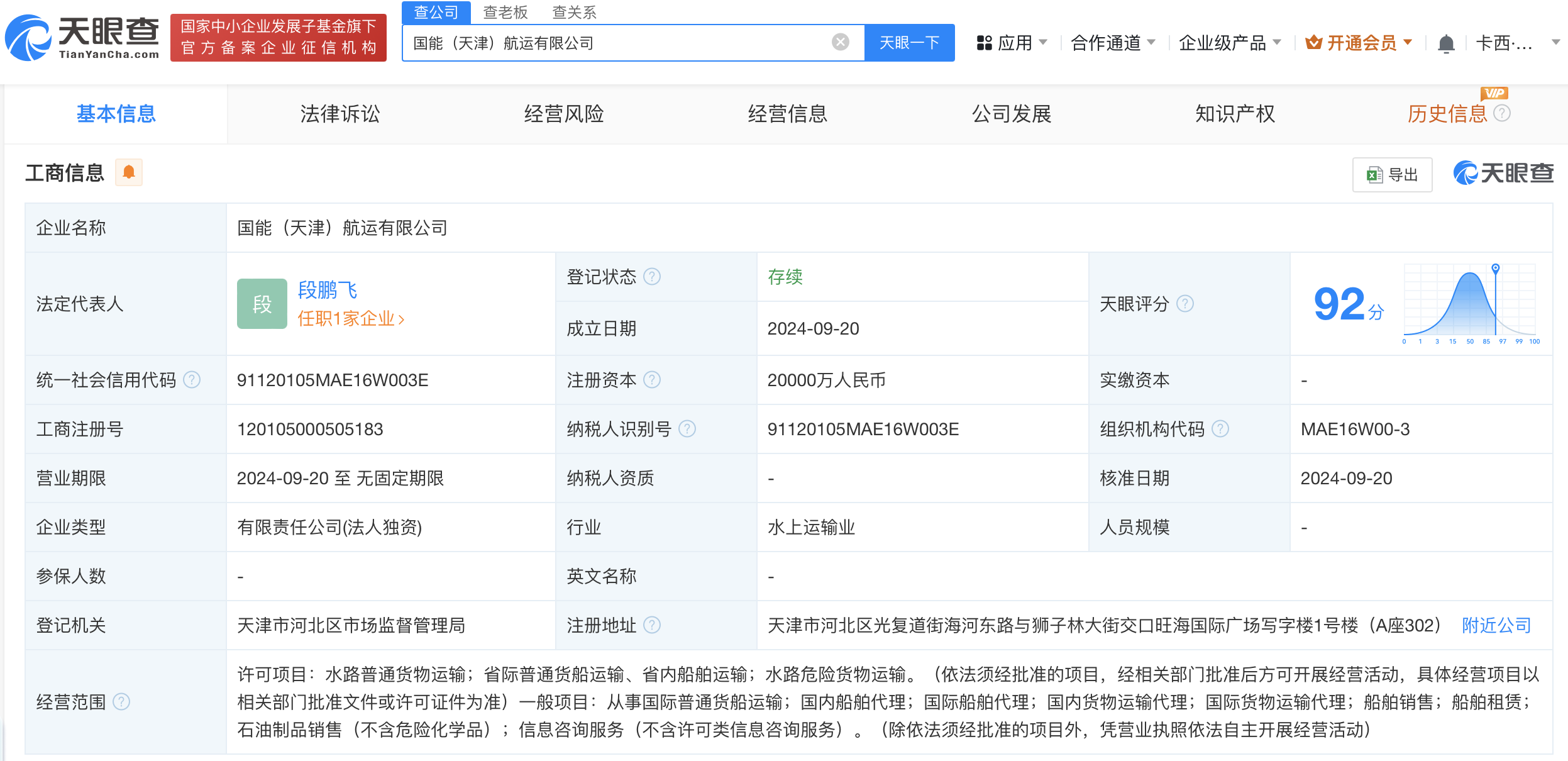The width and height of the screenshot is (1568, 761).
Task: Open the 段鹏飞 legal representative link
Action: 328,290
